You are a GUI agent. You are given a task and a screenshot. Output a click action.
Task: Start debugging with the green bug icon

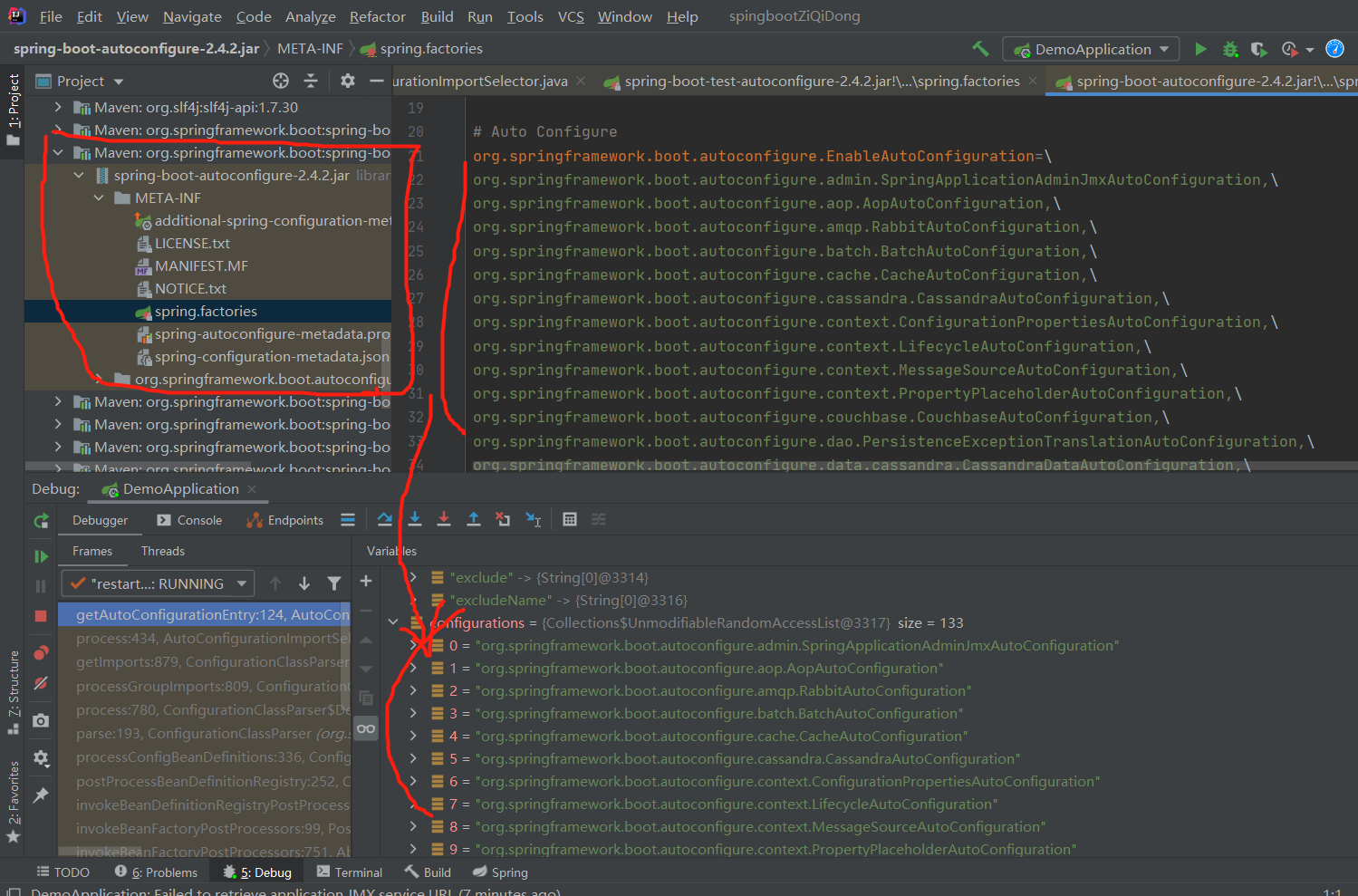1230,49
